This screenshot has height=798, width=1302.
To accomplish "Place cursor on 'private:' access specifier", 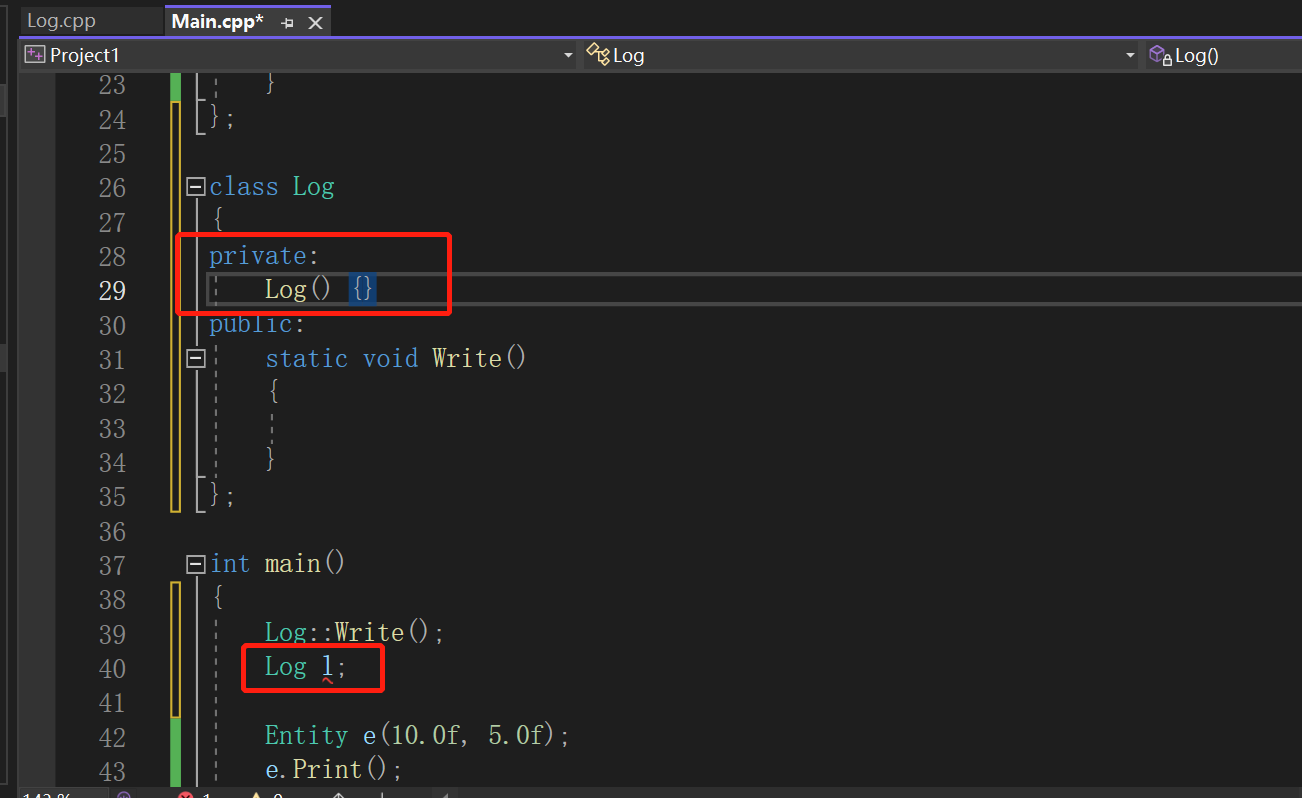I will click(264, 256).
